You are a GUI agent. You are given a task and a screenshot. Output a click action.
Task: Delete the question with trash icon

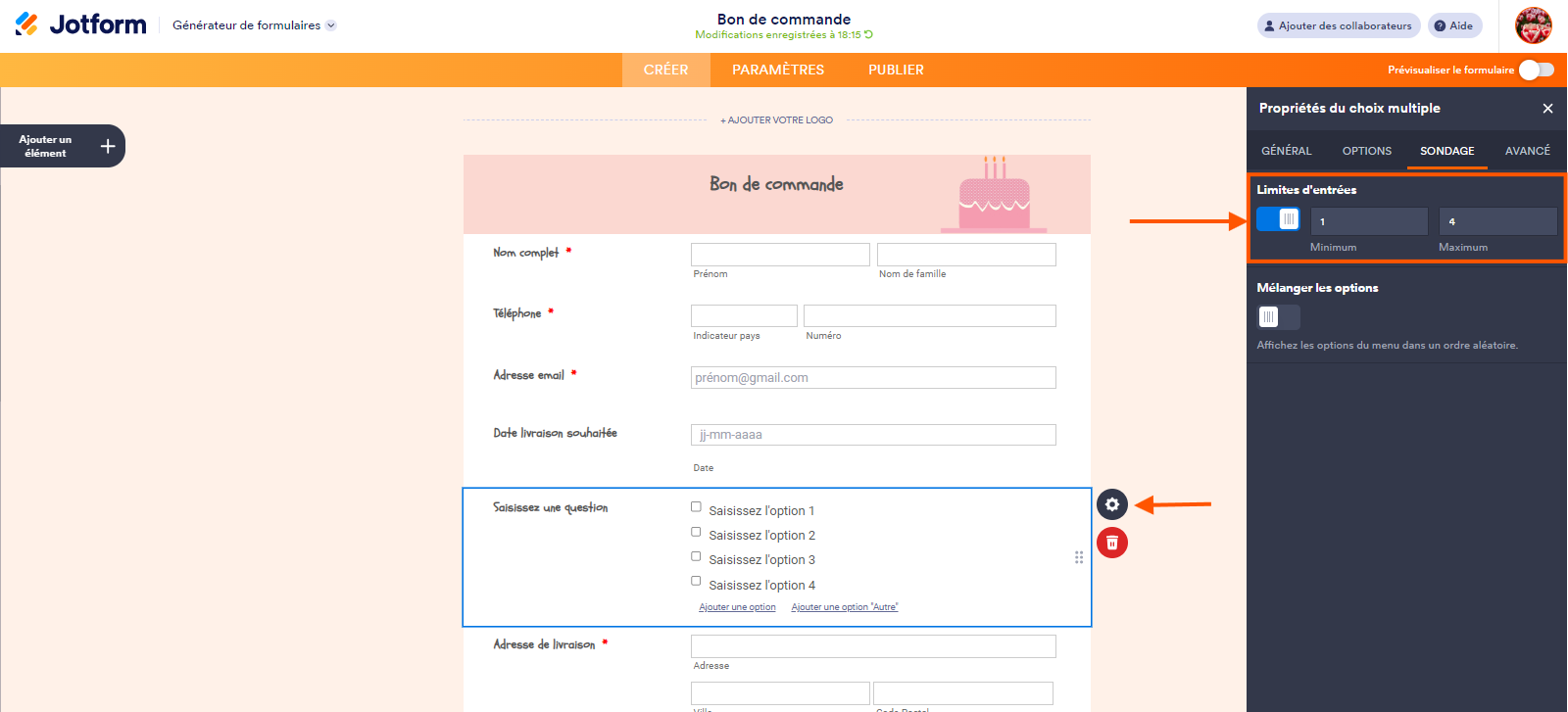click(1112, 543)
